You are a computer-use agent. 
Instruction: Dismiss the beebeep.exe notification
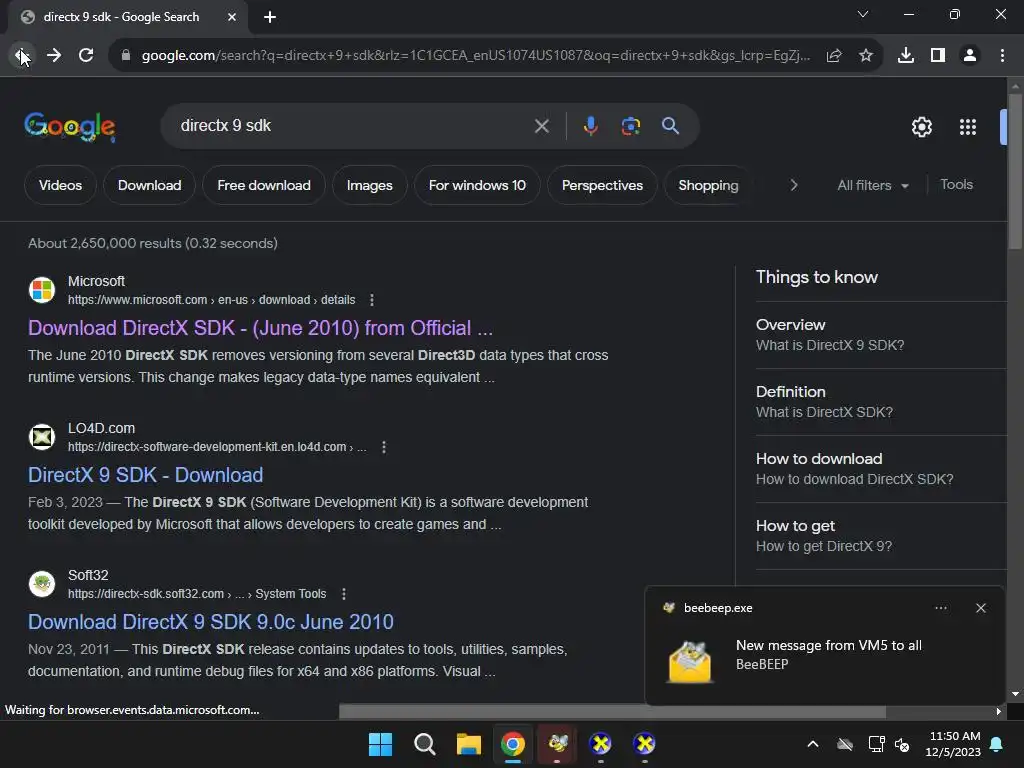point(980,608)
